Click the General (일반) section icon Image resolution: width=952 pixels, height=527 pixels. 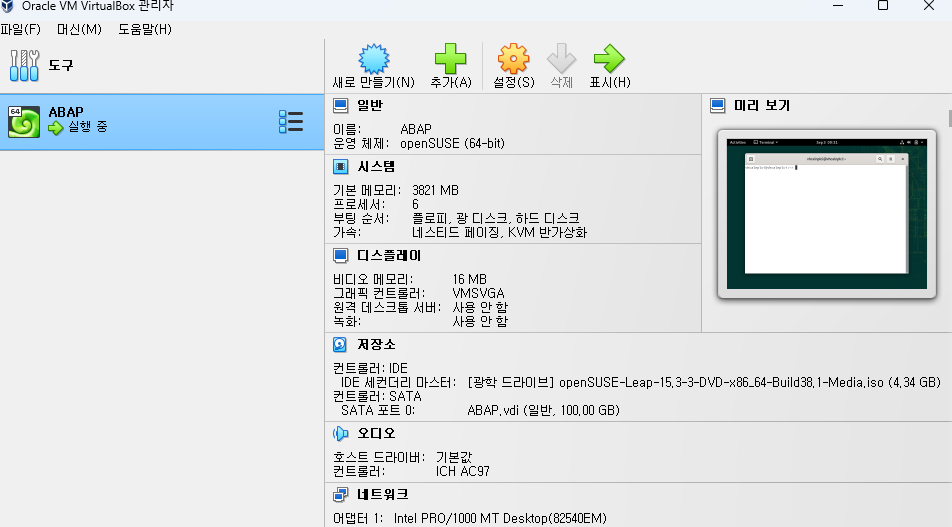[x=341, y=106]
